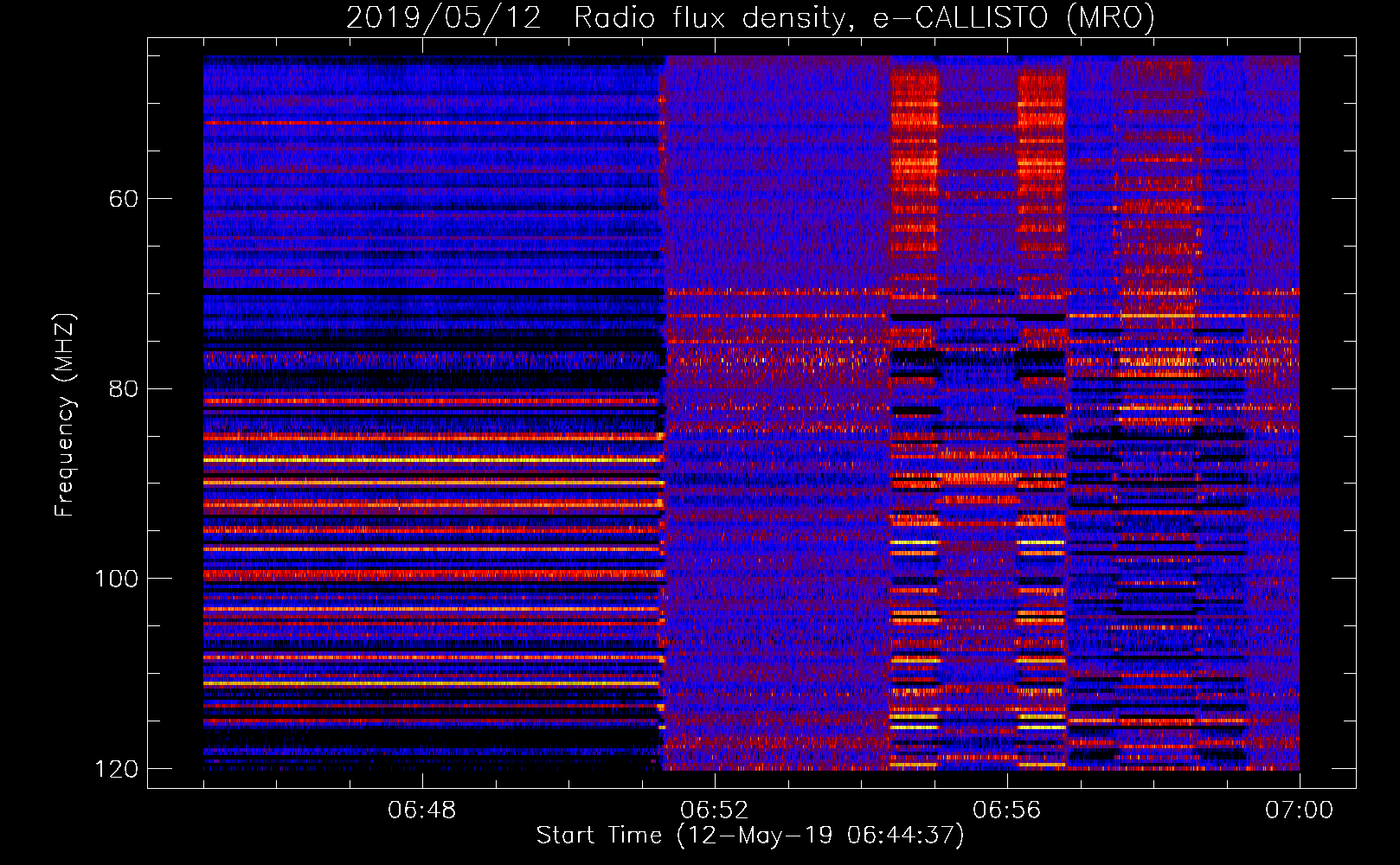The height and width of the screenshot is (865, 1400).
Task: Click the 60 frequency tick label
Action: pos(124,199)
